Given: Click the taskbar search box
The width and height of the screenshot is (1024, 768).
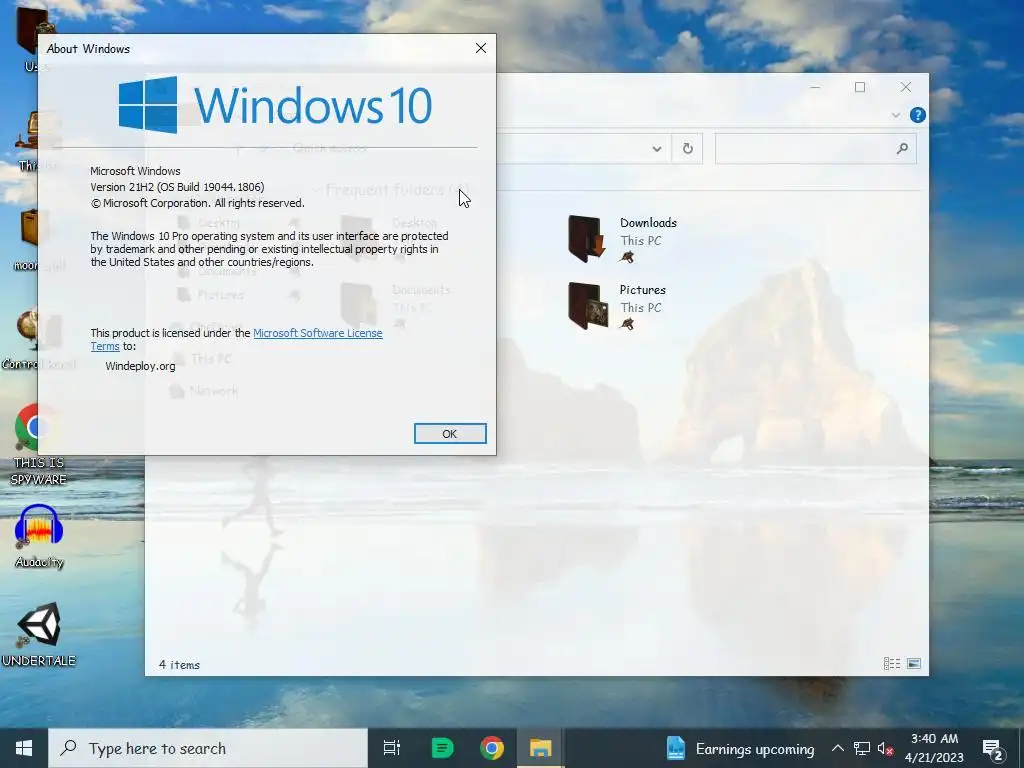Looking at the screenshot, I should [208, 748].
